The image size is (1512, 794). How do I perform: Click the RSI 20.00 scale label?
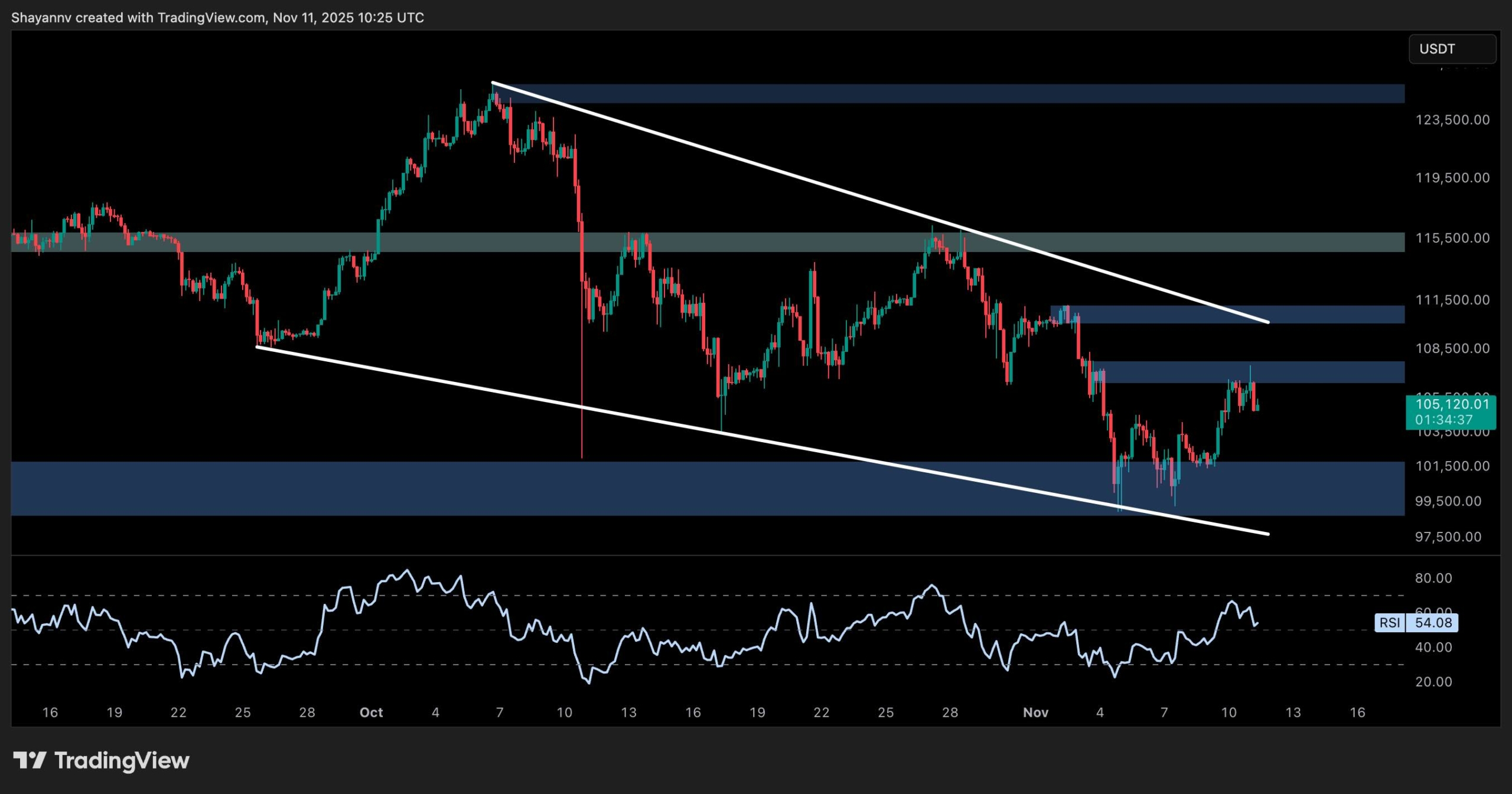click(1433, 682)
